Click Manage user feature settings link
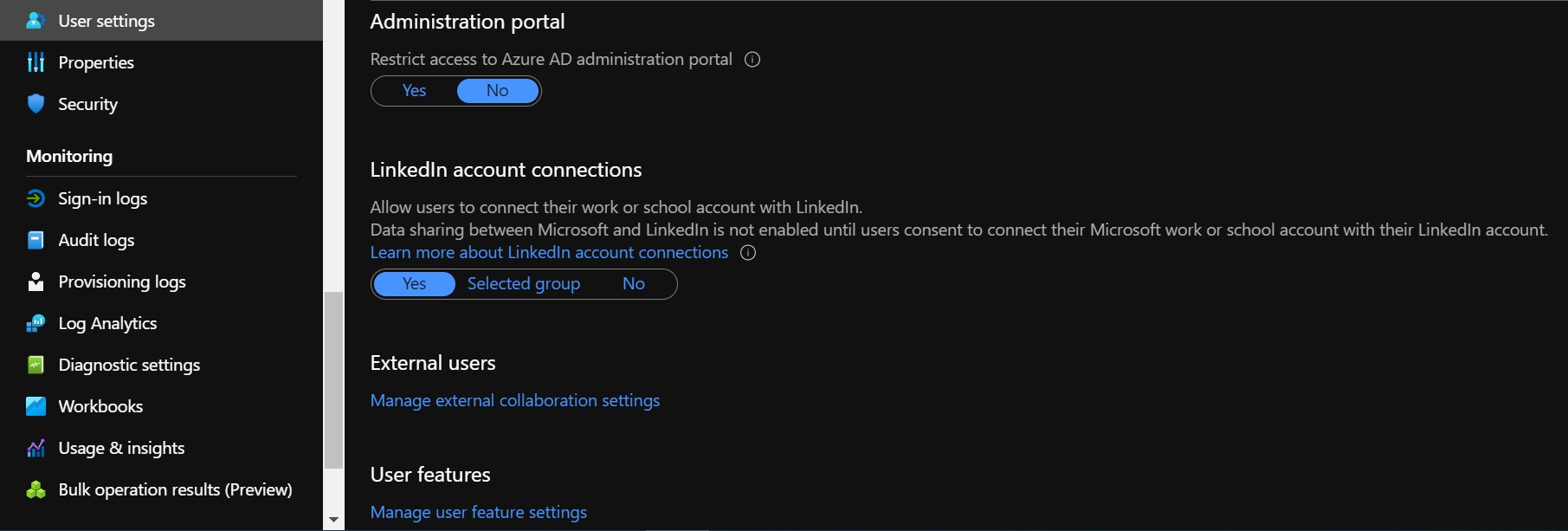Screen dimensions: 1568x531 click(479, 512)
